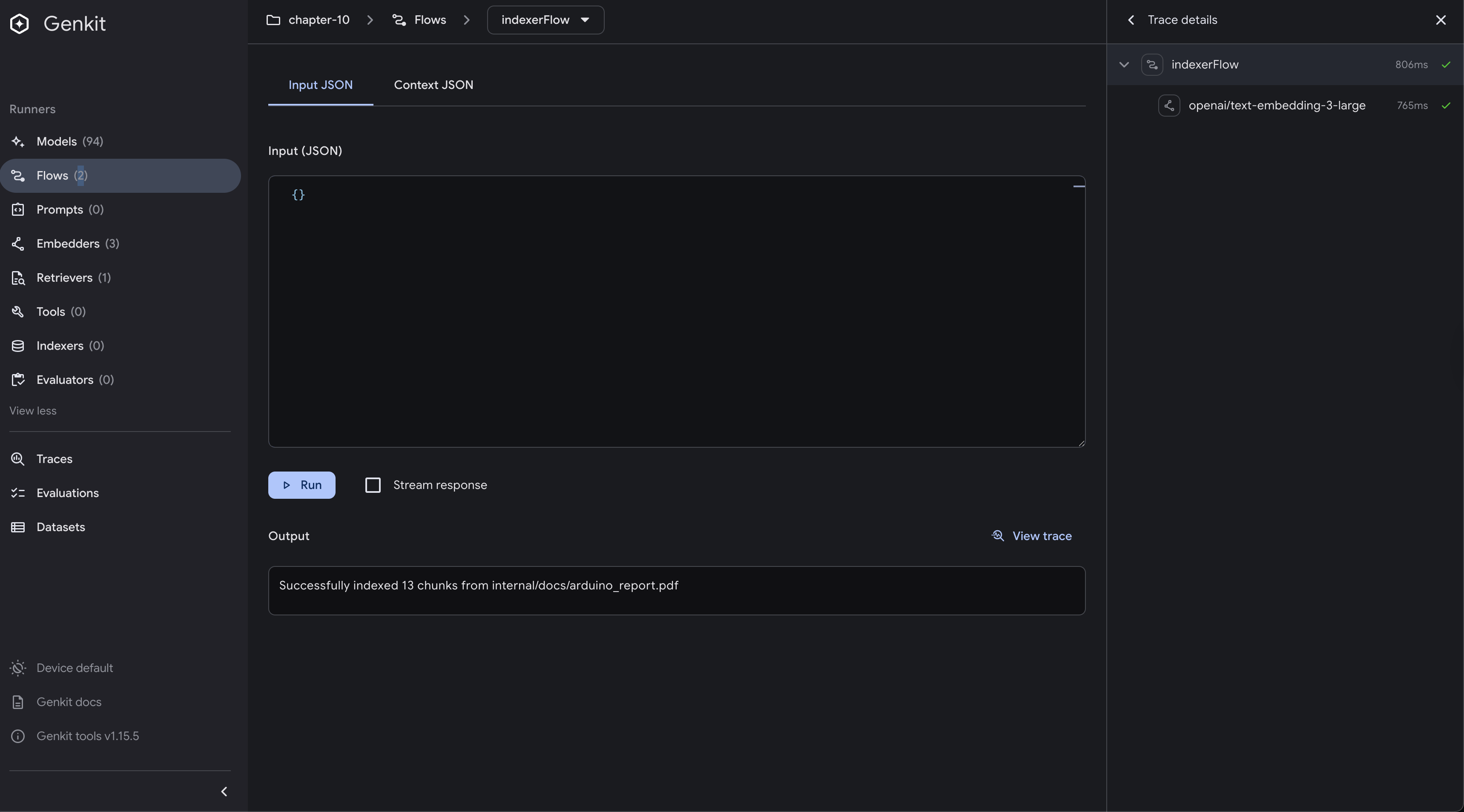
Task: Enable the Stream response checkbox
Action: coord(373,485)
